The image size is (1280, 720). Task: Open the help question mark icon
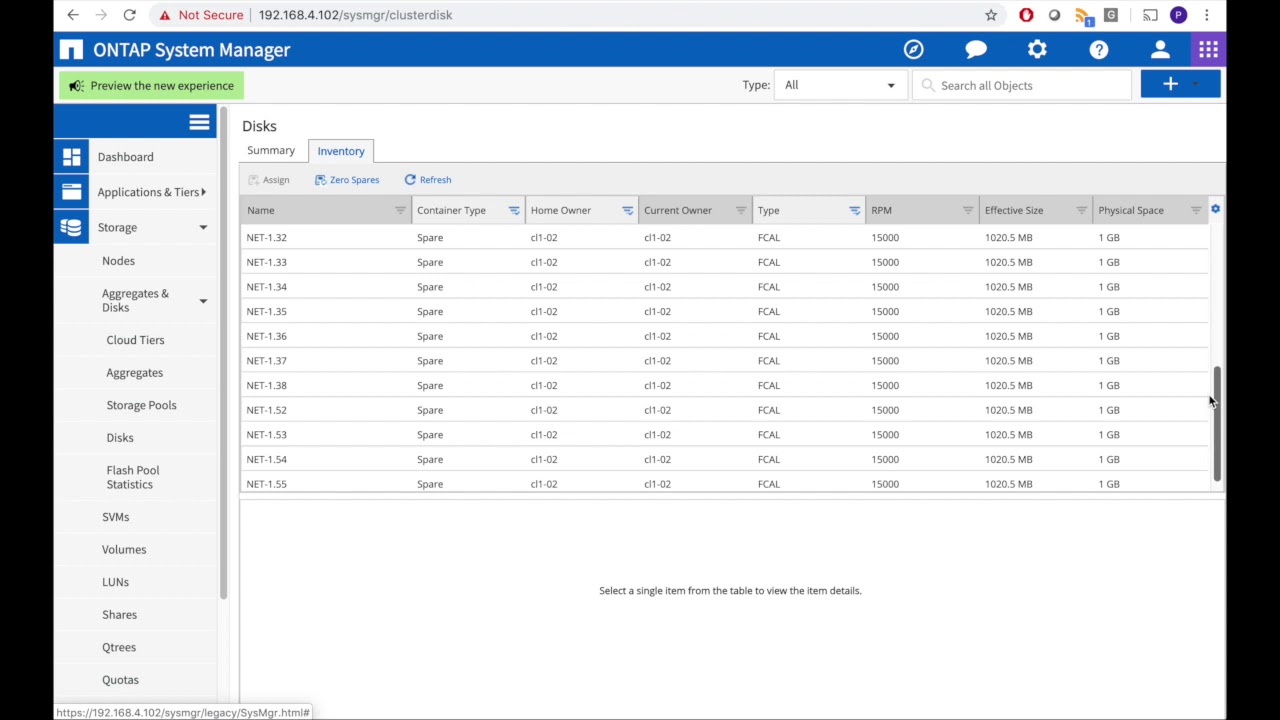tap(1099, 49)
